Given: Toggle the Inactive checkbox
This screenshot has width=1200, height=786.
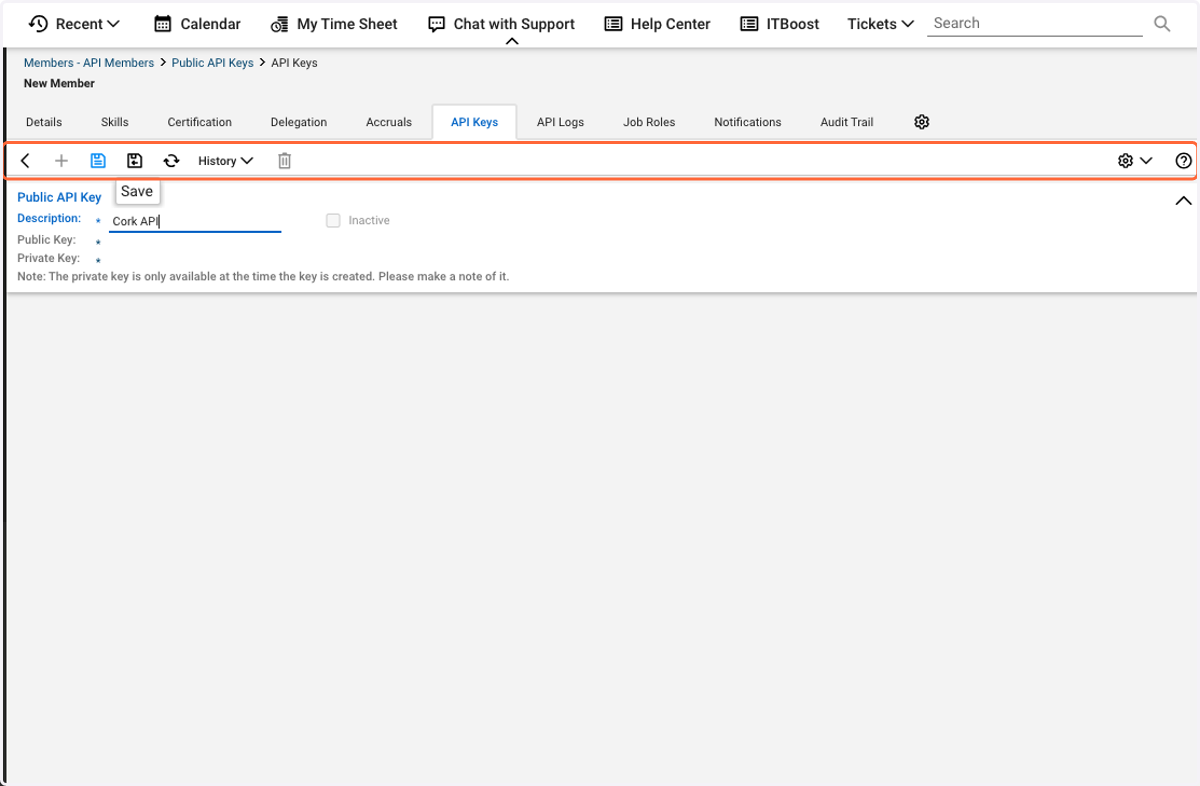Looking at the screenshot, I should [333, 220].
